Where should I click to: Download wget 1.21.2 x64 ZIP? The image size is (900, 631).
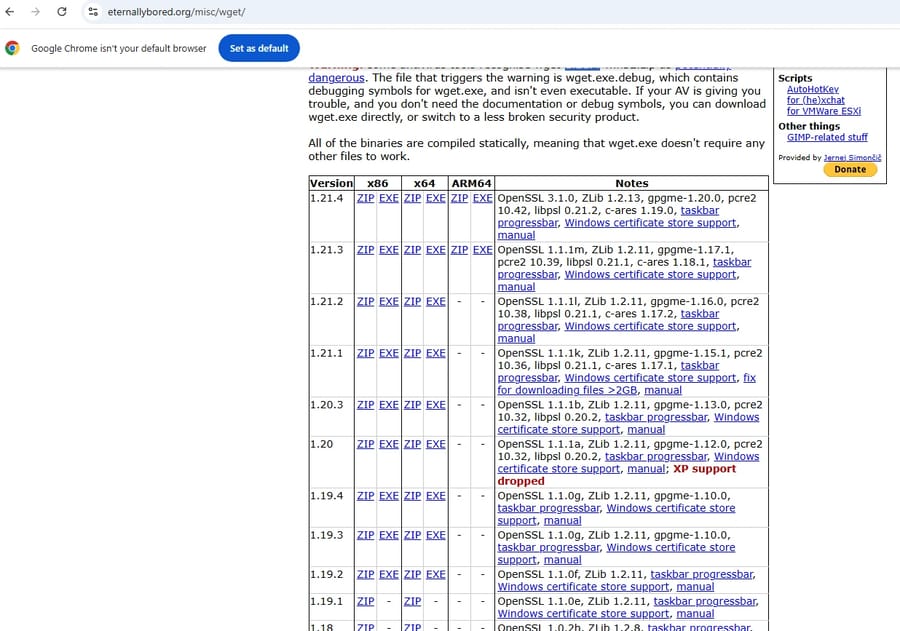pyautogui.click(x=413, y=301)
